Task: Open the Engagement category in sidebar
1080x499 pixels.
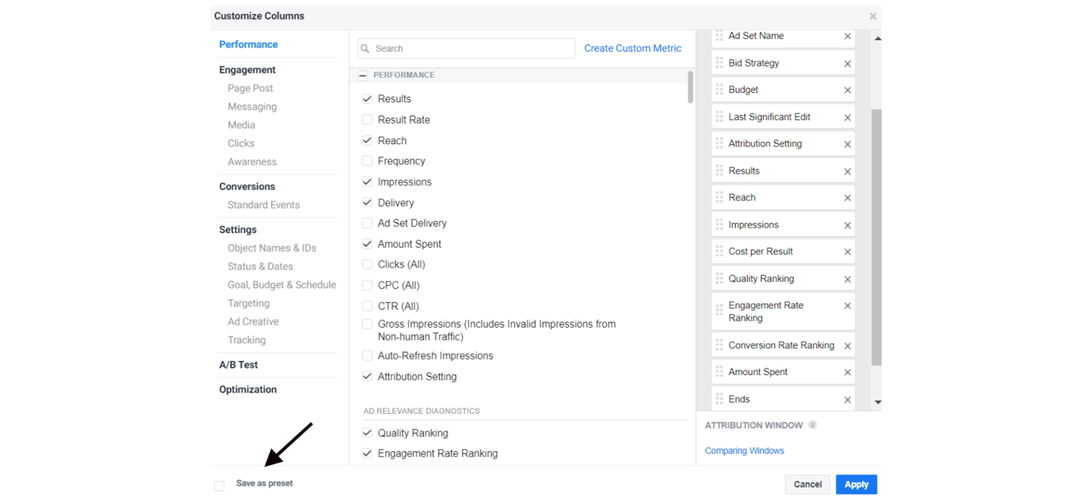Action: (247, 70)
